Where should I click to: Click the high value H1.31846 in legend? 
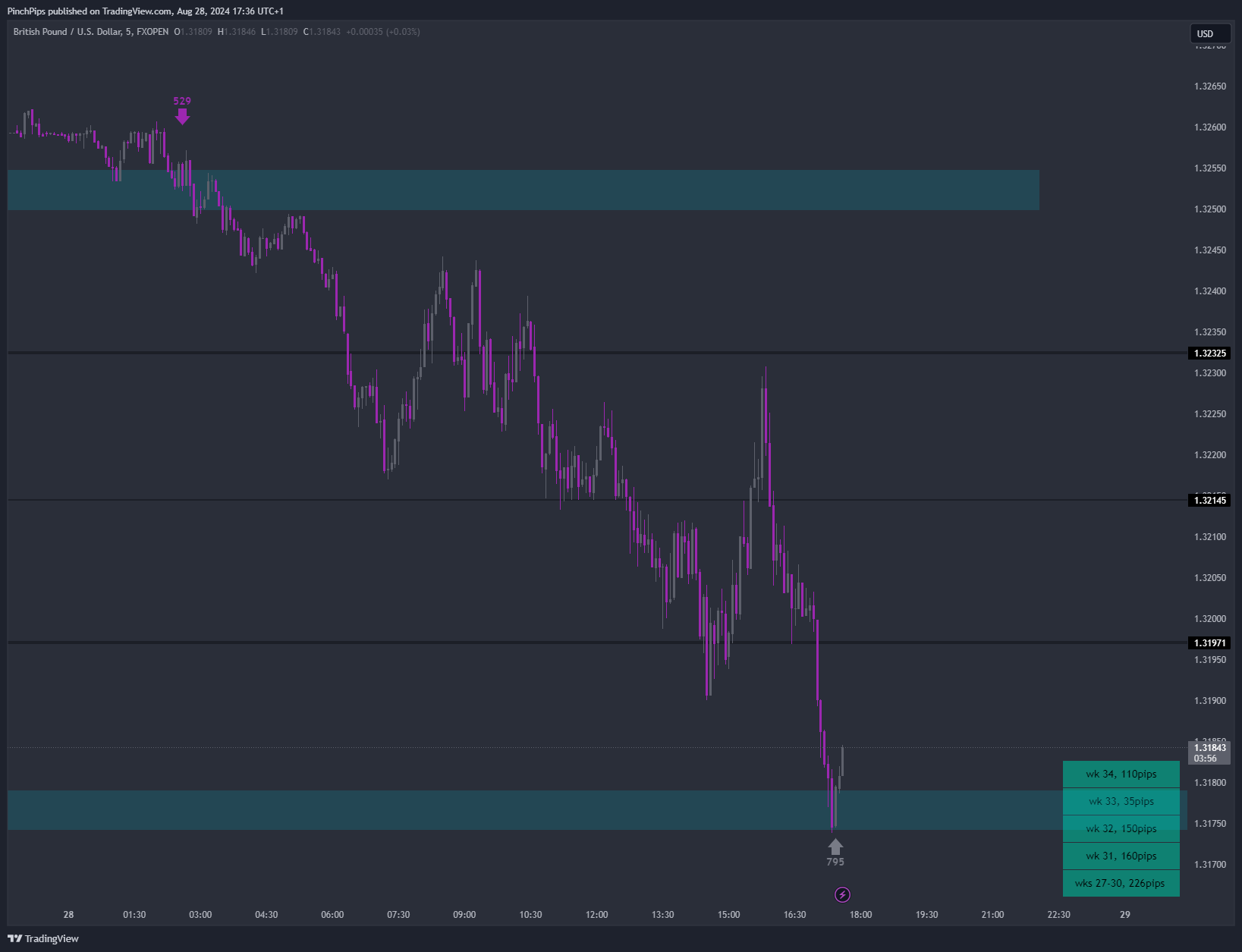(237, 32)
